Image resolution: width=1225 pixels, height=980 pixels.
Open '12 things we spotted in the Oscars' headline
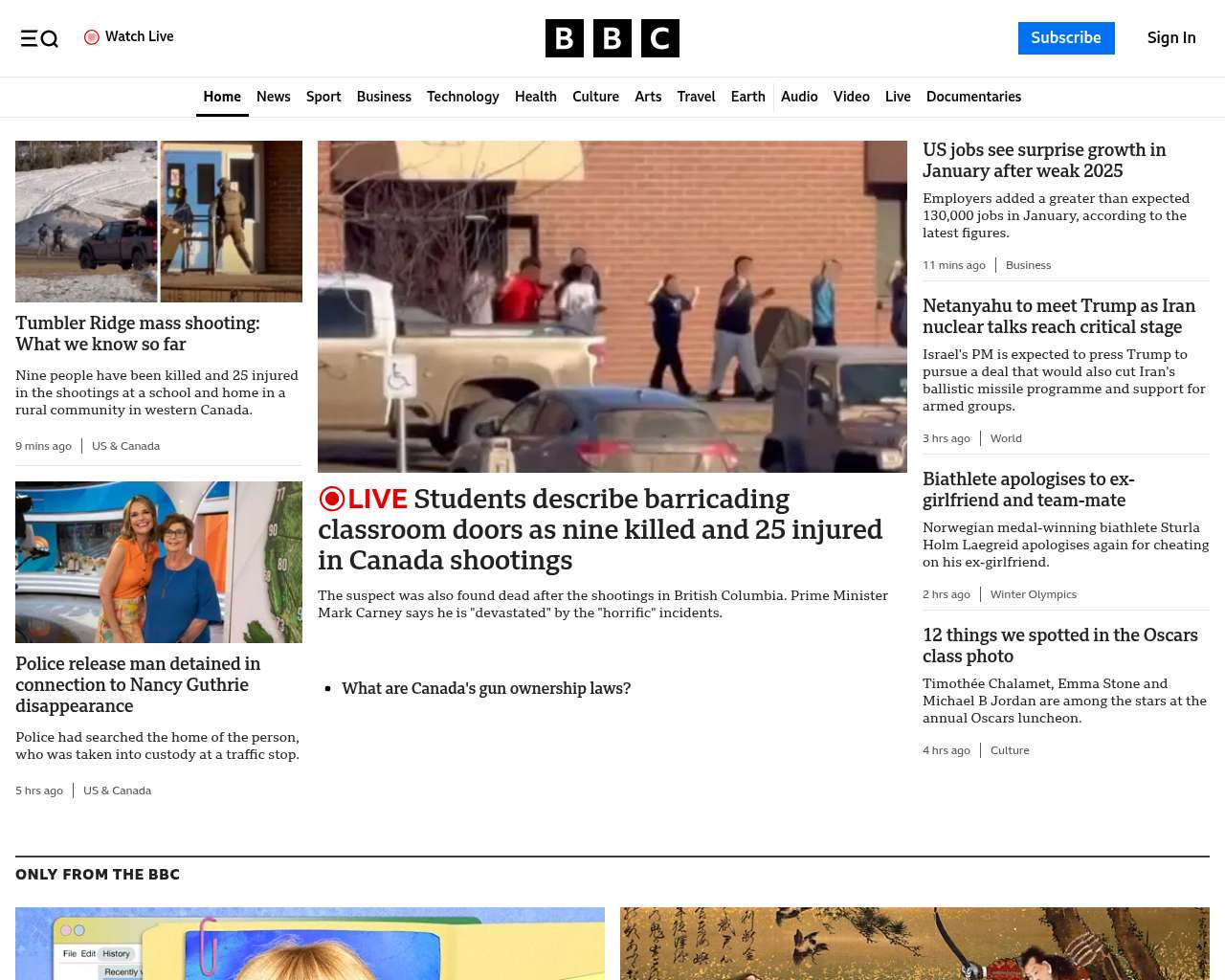point(1060,645)
